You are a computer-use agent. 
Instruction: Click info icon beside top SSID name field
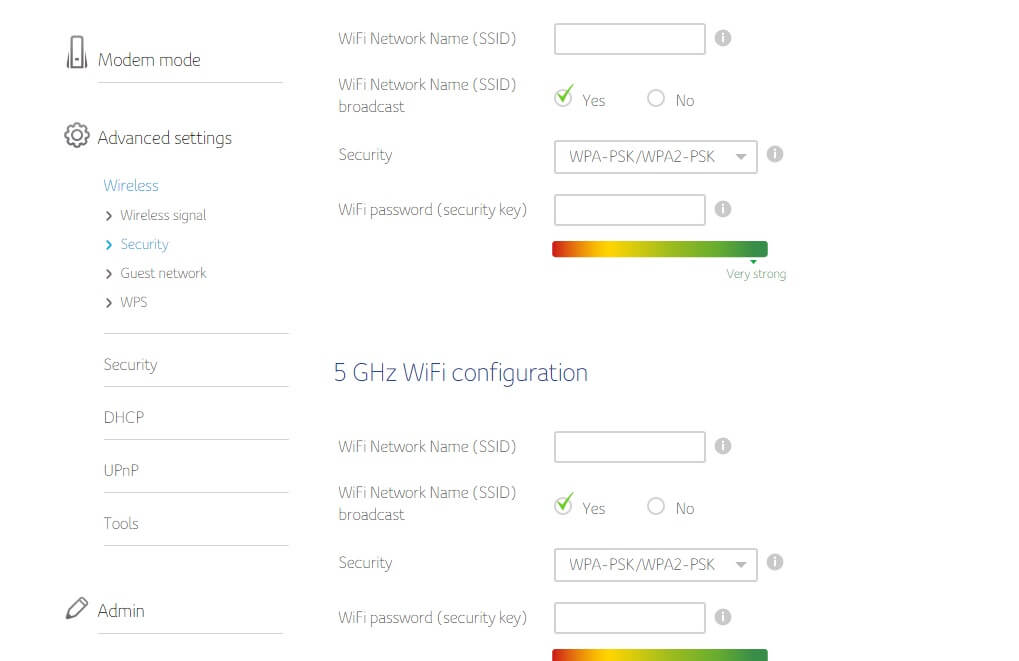click(723, 38)
